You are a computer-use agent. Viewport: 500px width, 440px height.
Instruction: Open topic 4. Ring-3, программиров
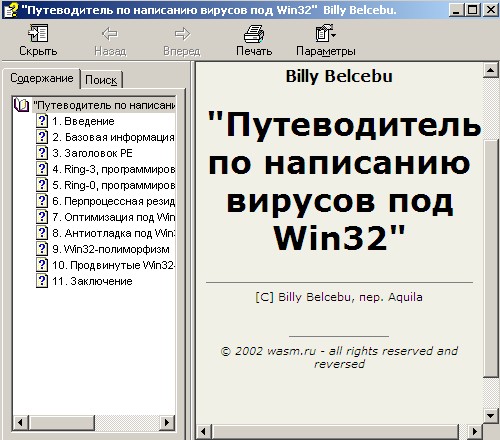pyautogui.click(x=113, y=169)
